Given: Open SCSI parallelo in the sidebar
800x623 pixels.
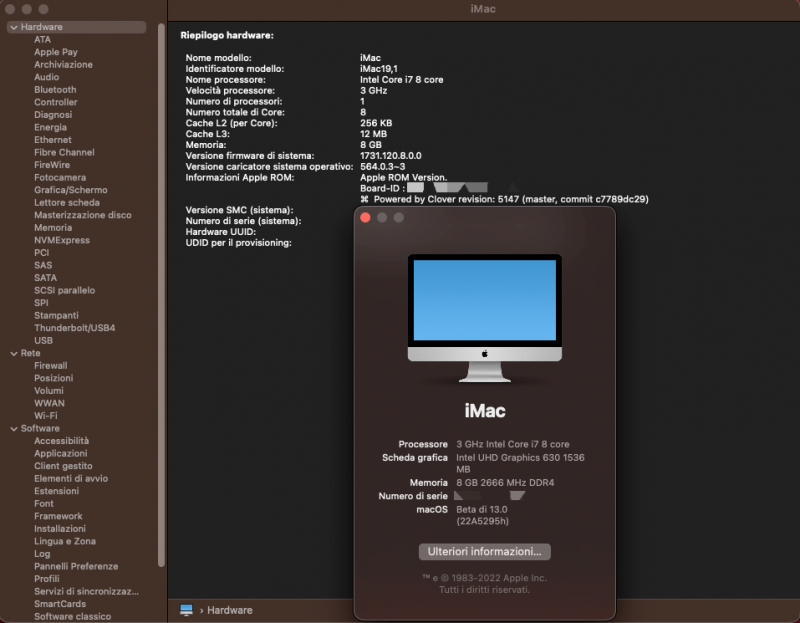Looking at the screenshot, I should coord(64,290).
